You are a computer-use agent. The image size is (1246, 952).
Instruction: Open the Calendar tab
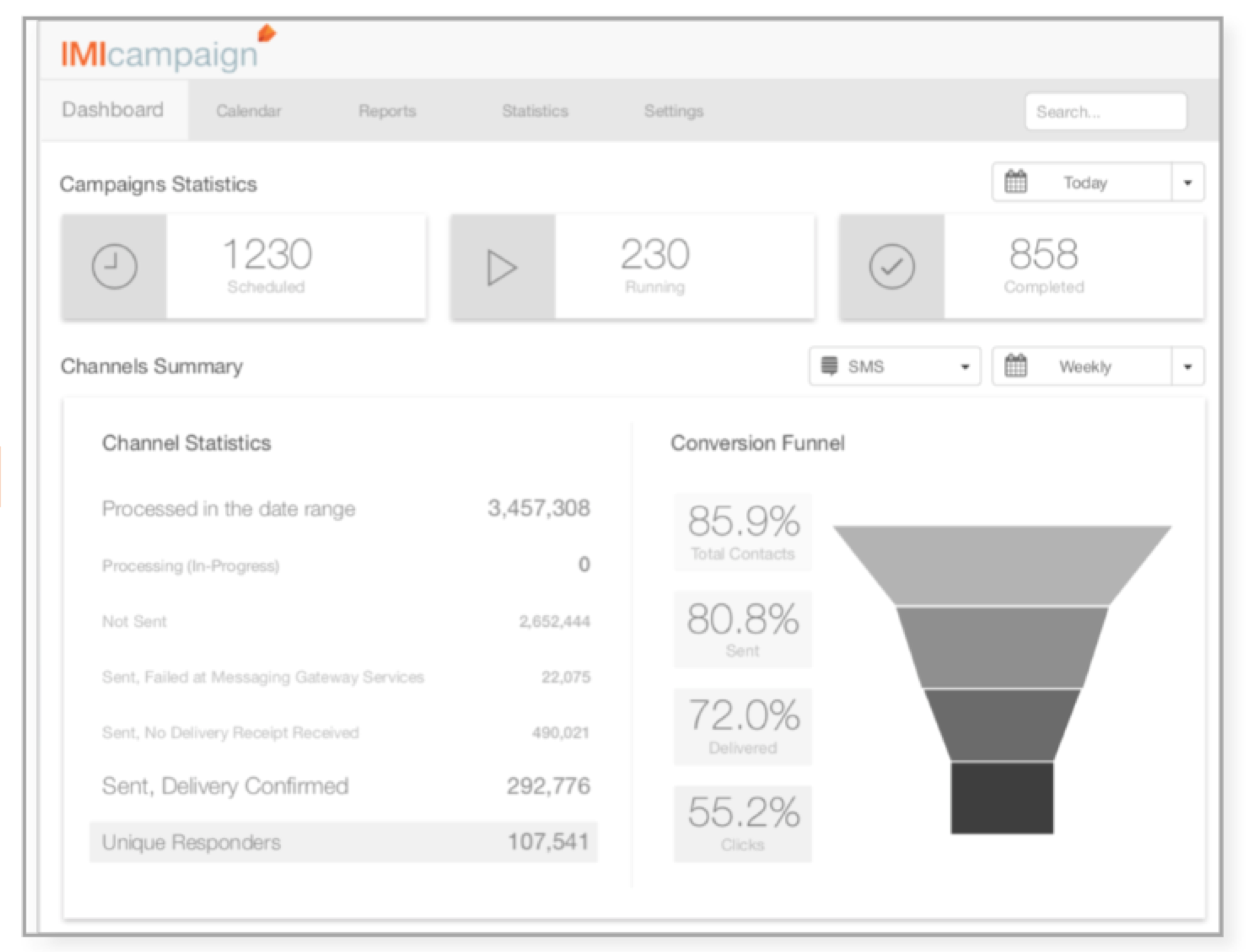point(249,111)
